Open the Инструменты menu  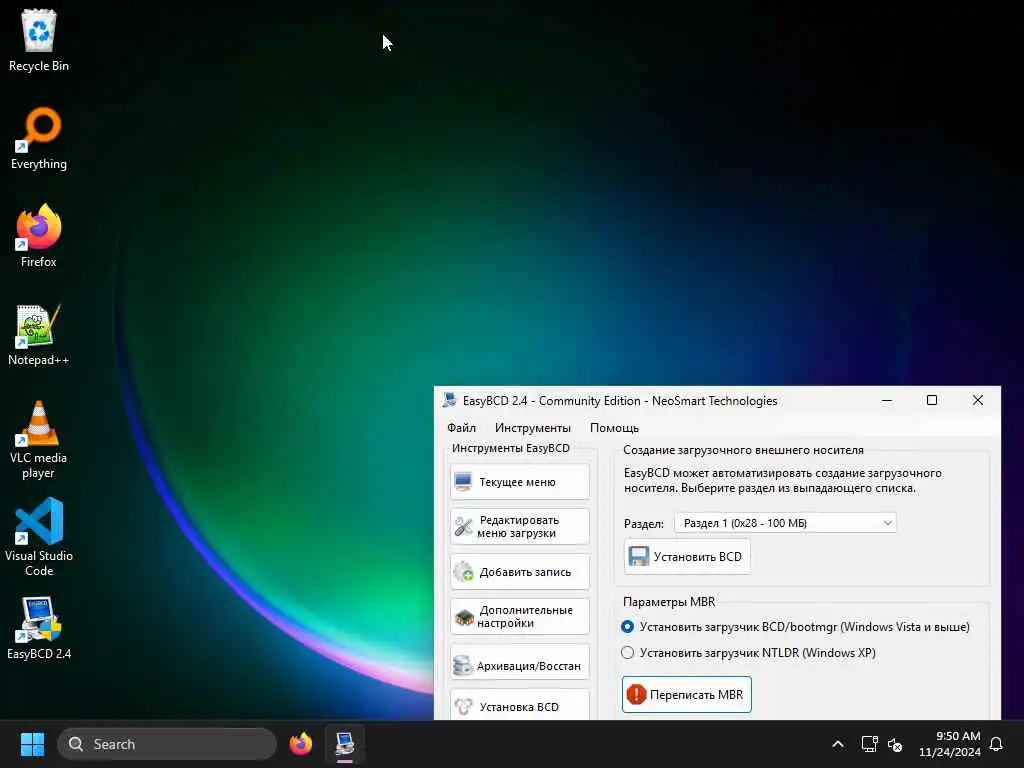coord(532,428)
